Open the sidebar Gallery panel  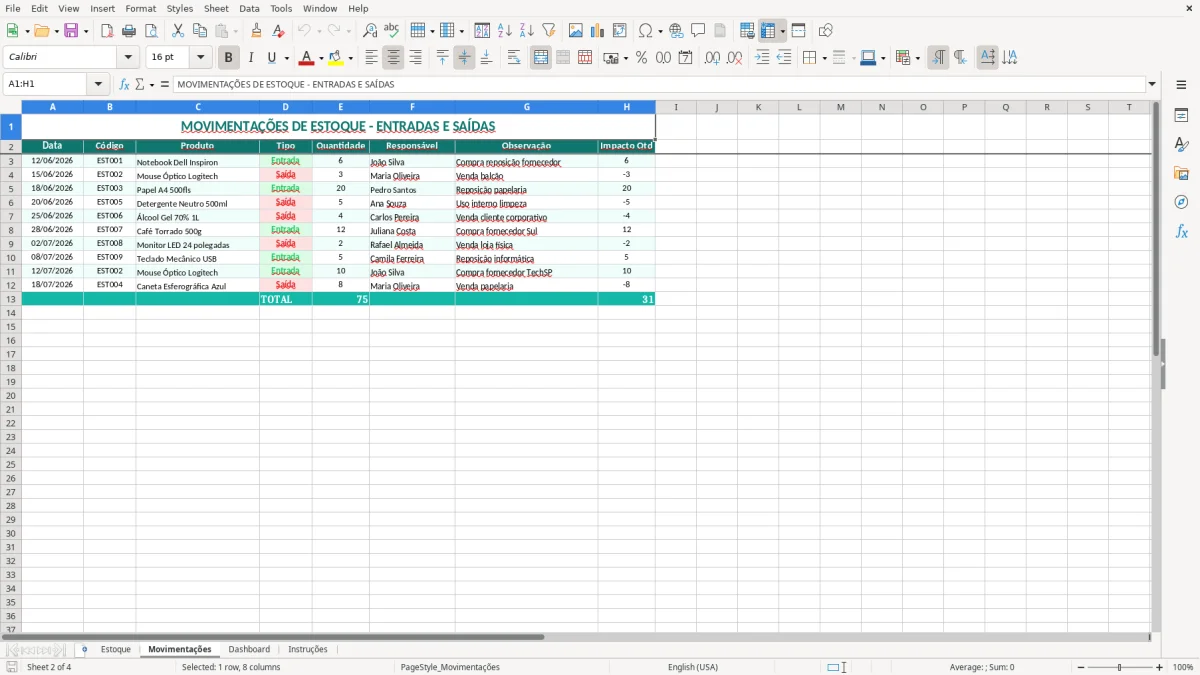(1181, 173)
